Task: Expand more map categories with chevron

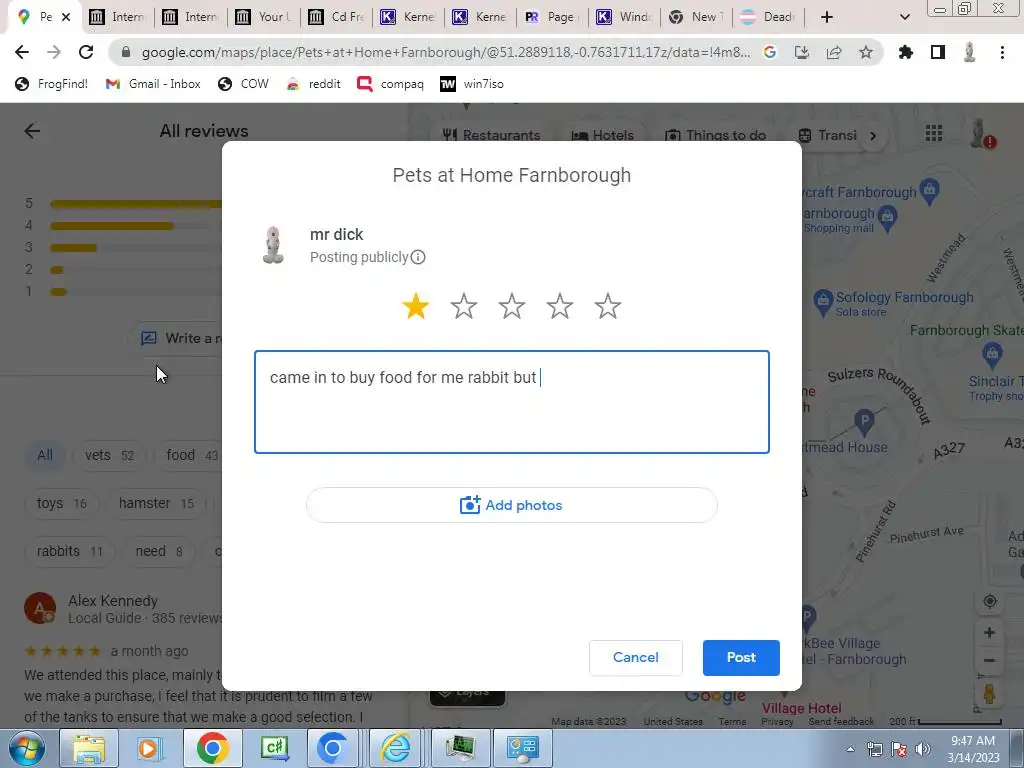Action: [873, 136]
